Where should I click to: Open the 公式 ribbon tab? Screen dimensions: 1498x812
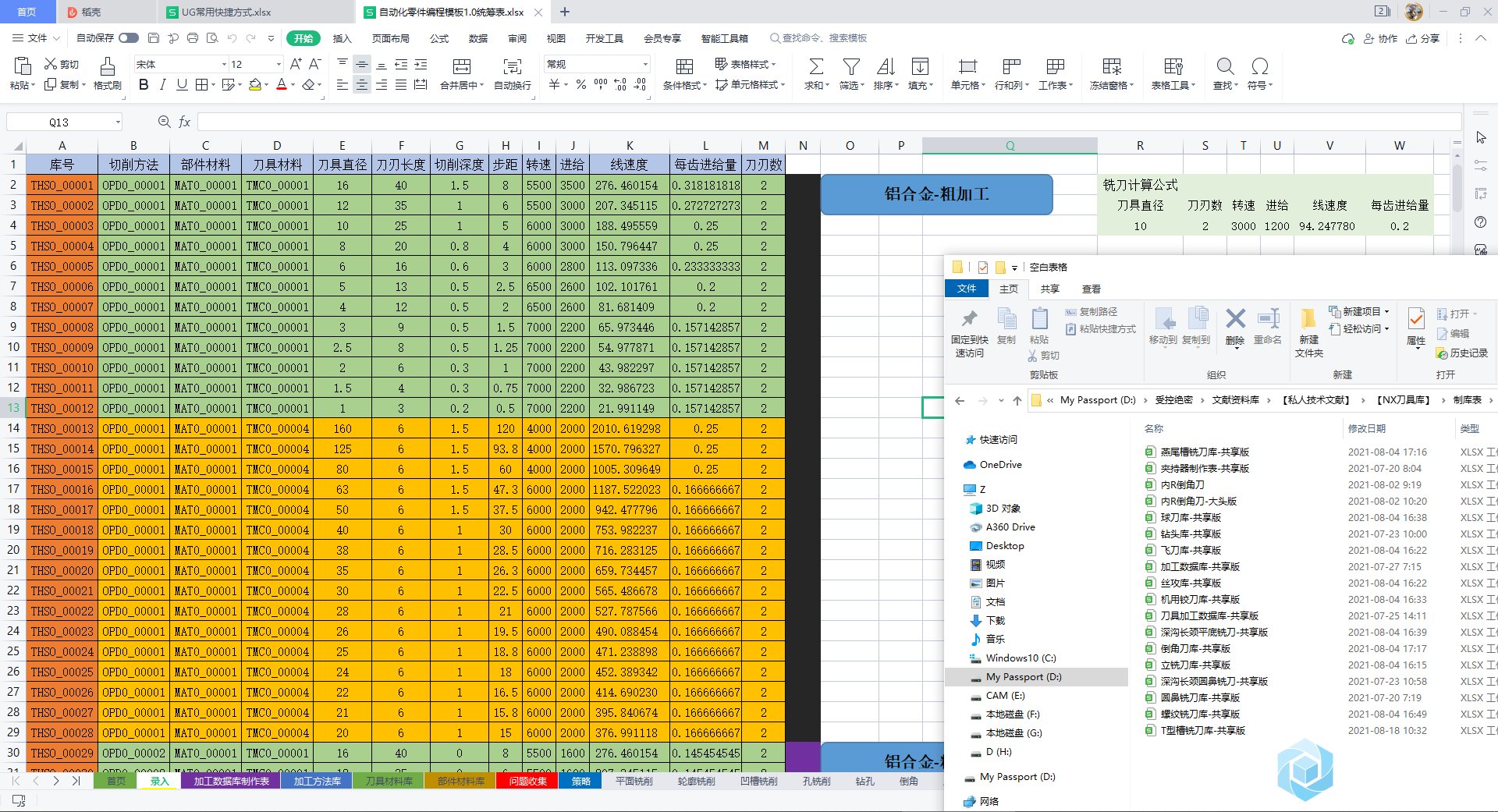coord(439,38)
